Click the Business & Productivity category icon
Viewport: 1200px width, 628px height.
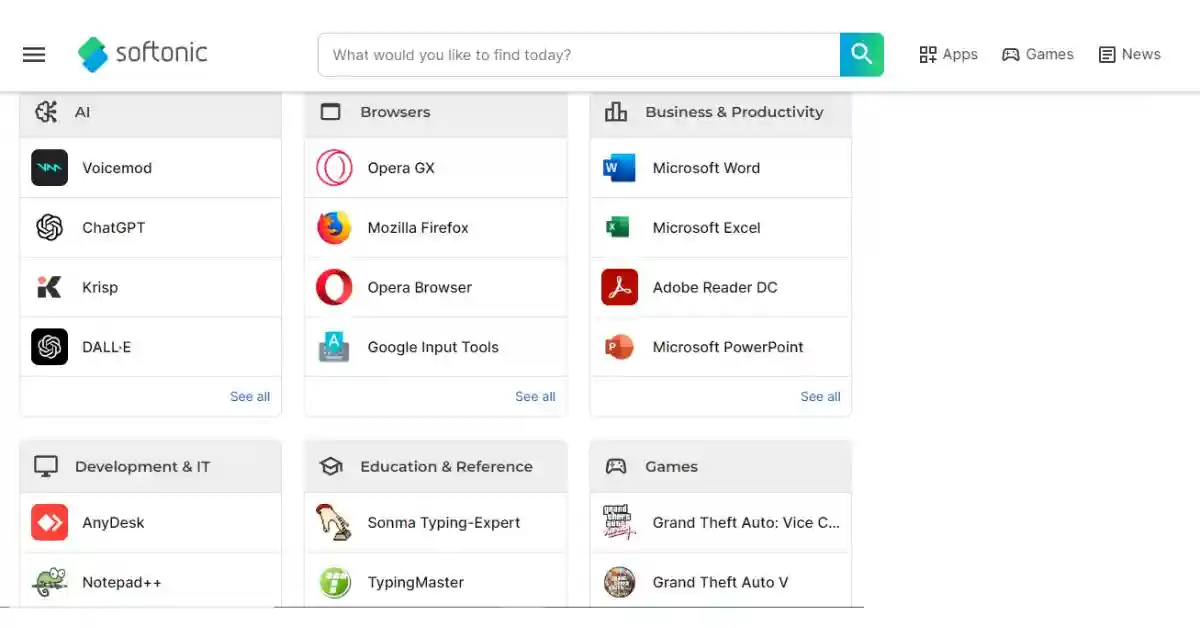tap(616, 112)
